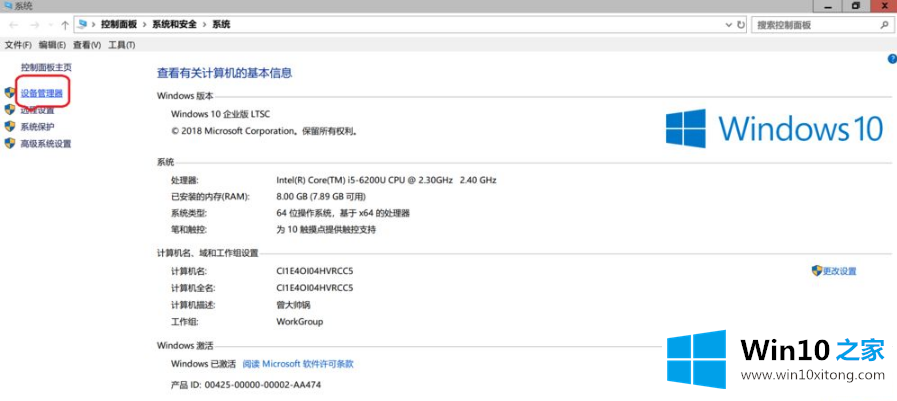The height and width of the screenshot is (401, 897).
Task: Click the WorkGroup workgroup value
Action: click(300, 321)
